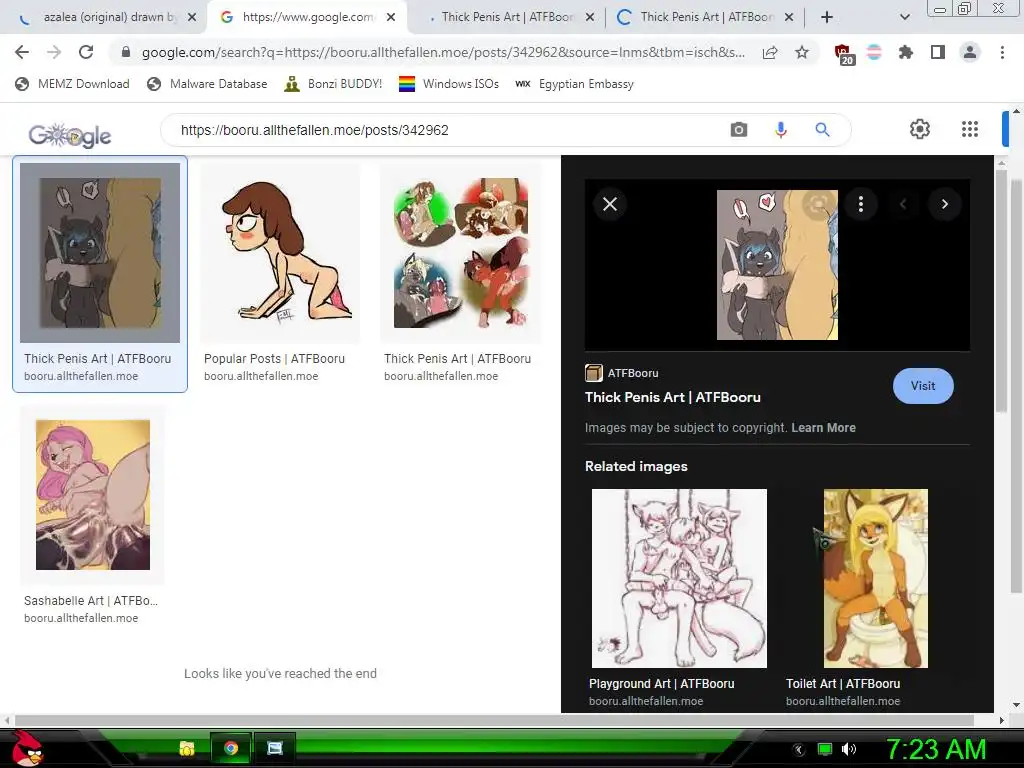
Task: Close the active Google tab
Action: tap(391, 18)
